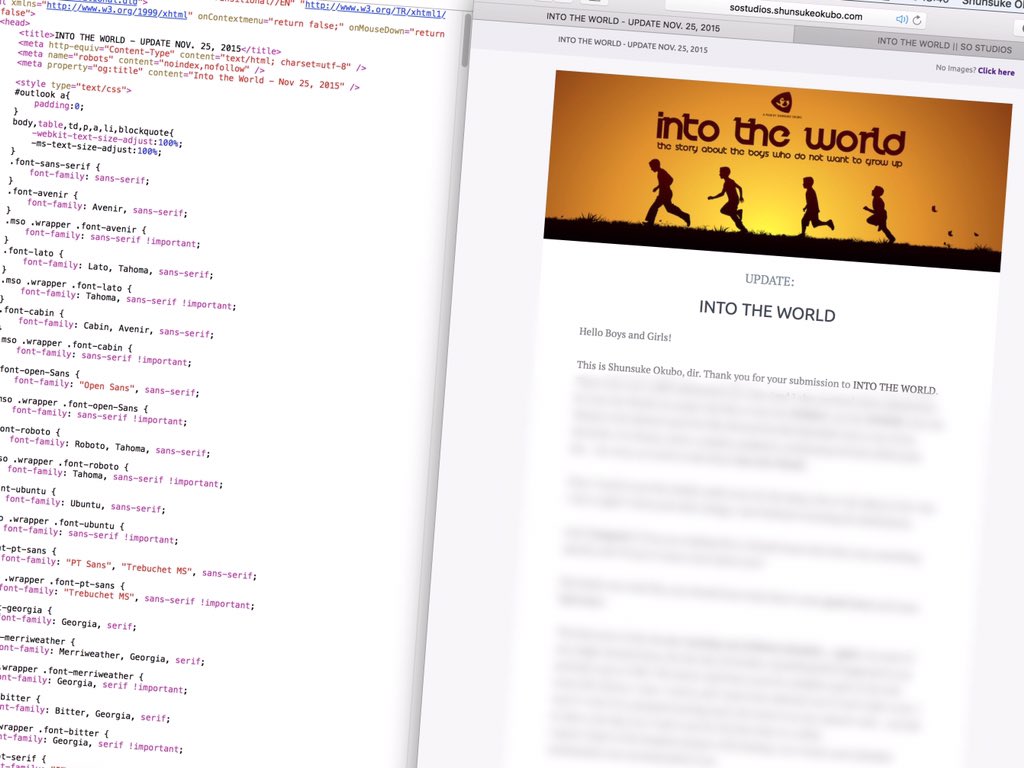
Task: Click the 'font-family: Roboto, Tahoma, sans-serif' line
Action: pos(109,447)
